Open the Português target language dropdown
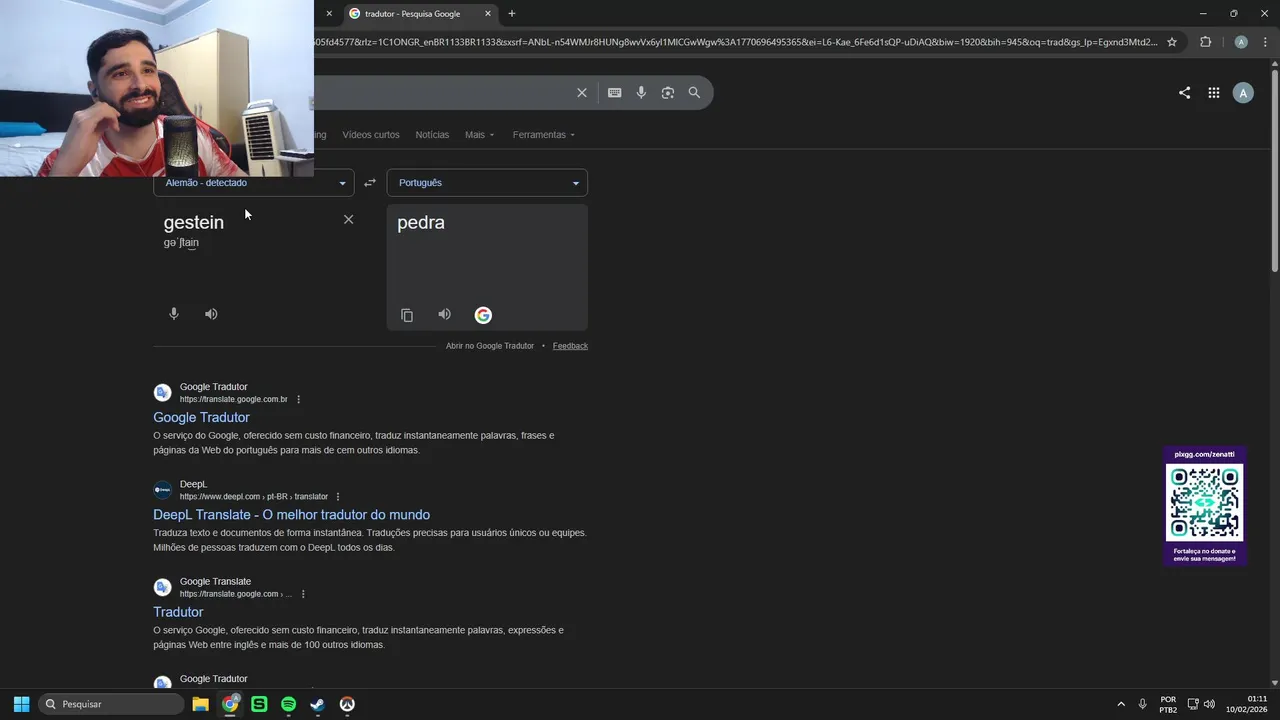This screenshot has height=720, width=1280. point(487,183)
